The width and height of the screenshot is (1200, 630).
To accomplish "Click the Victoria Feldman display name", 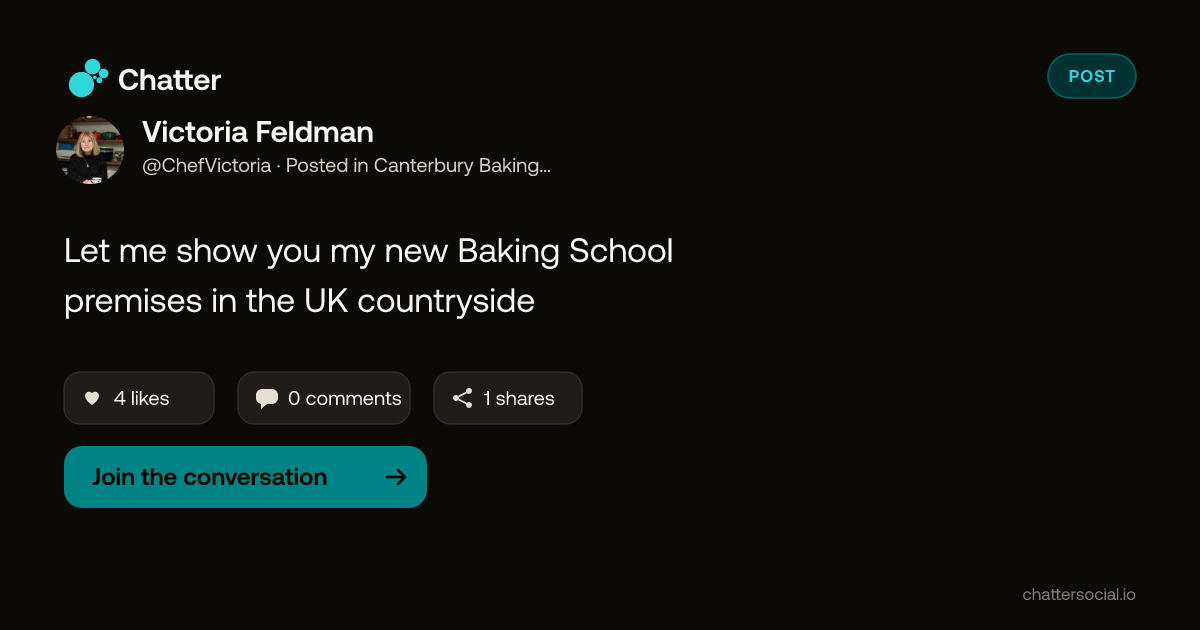I will click(258, 132).
